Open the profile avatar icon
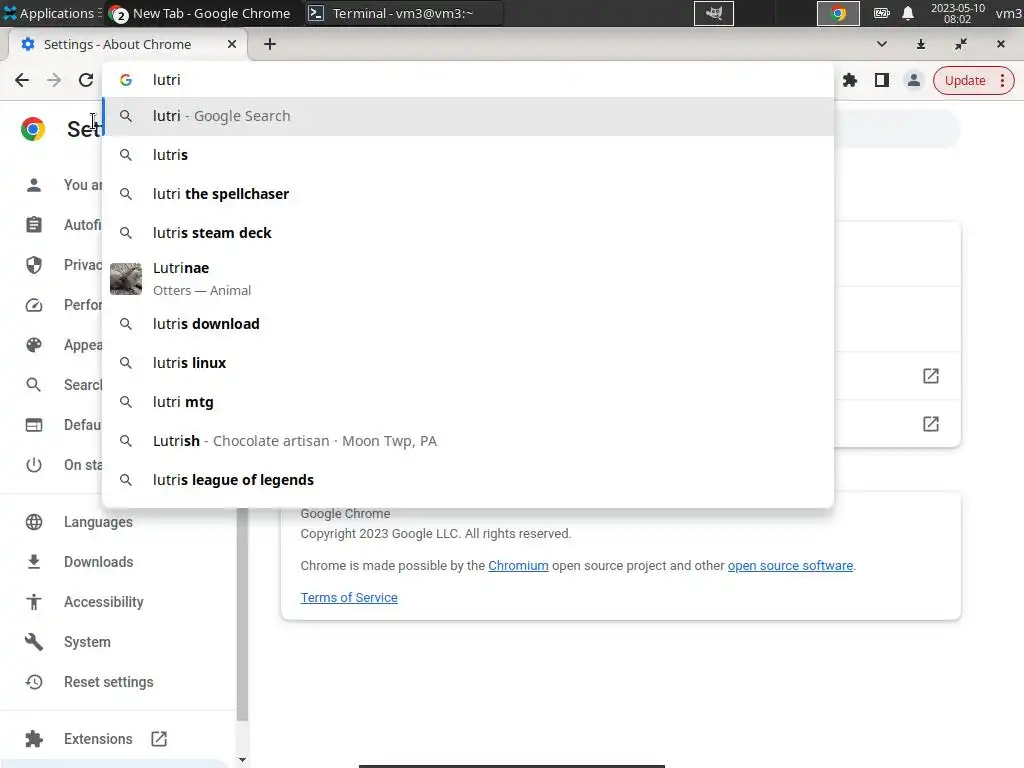 pyautogui.click(x=914, y=80)
